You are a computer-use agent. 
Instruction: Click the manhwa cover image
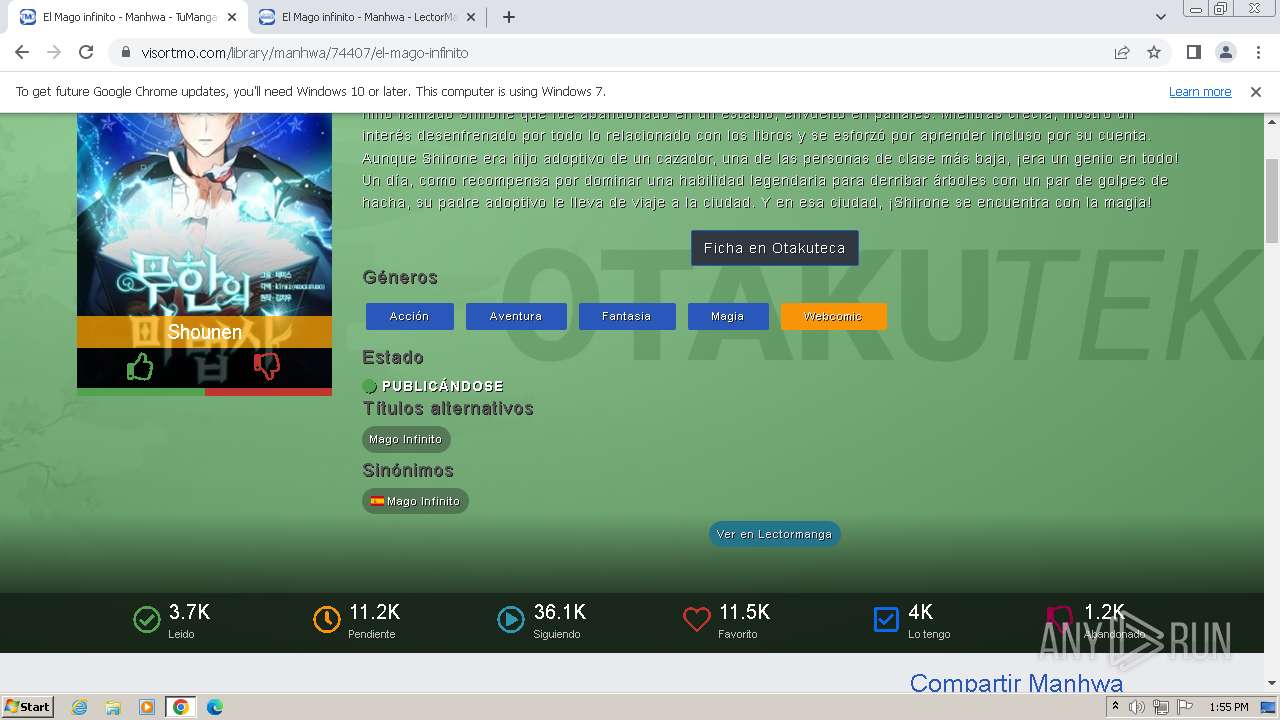(204, 215)
